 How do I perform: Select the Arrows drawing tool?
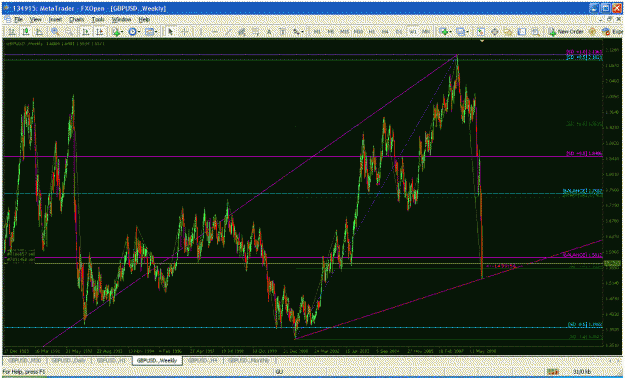pos(297,32)
